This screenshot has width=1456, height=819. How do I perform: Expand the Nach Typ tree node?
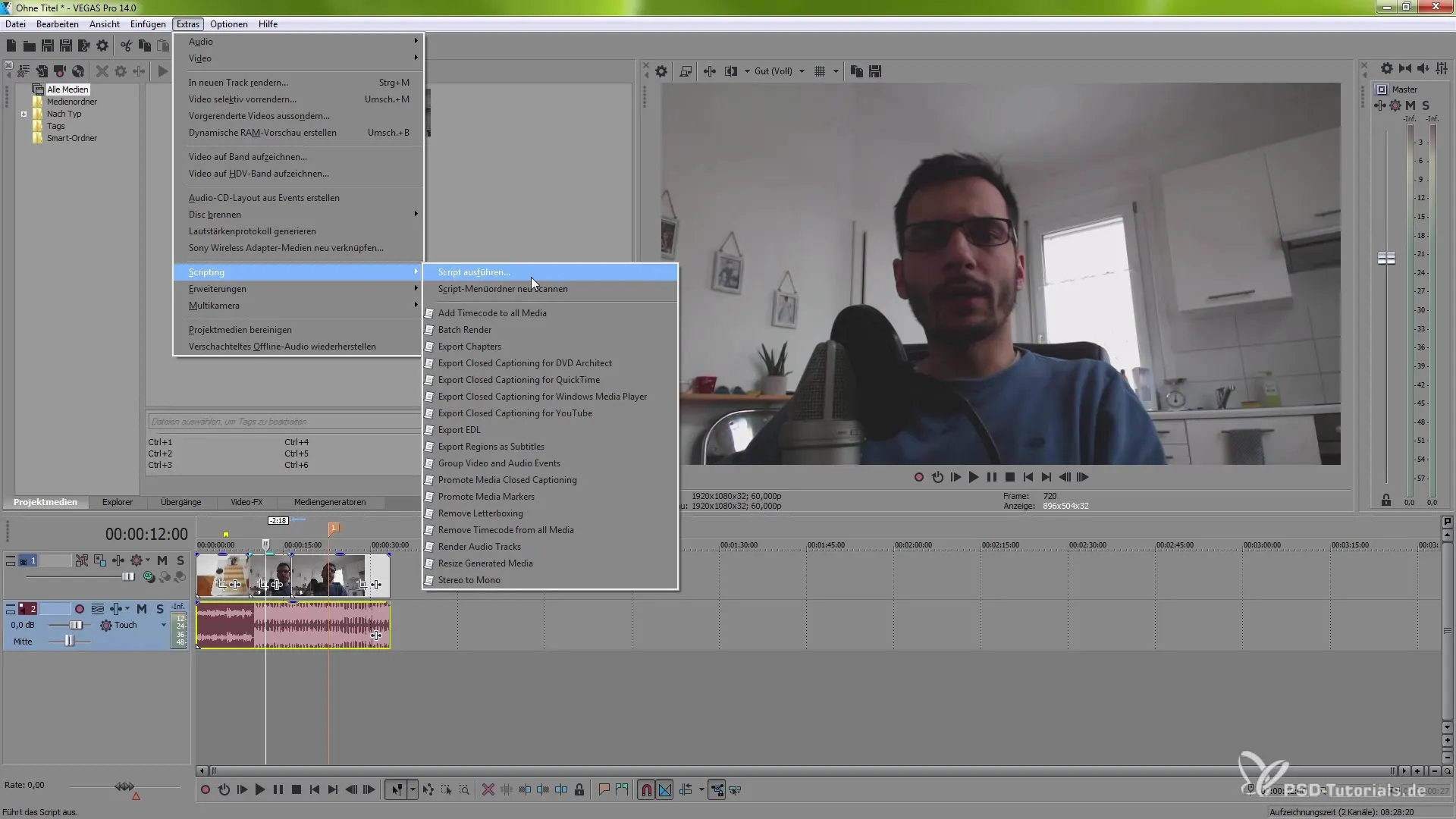(24, 115)
